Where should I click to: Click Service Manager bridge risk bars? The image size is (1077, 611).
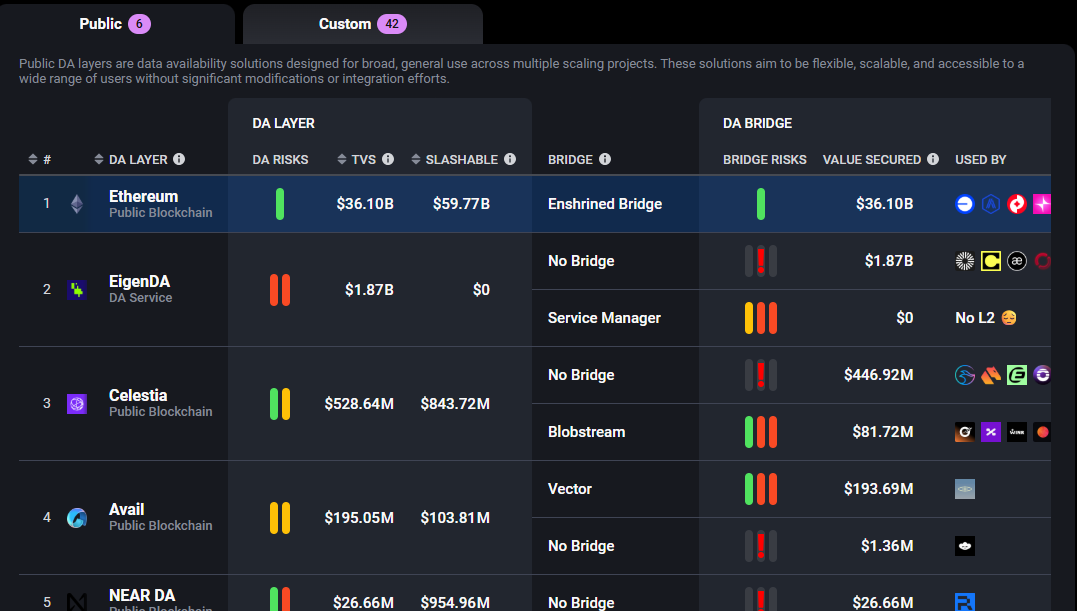(x=761, y=318)
